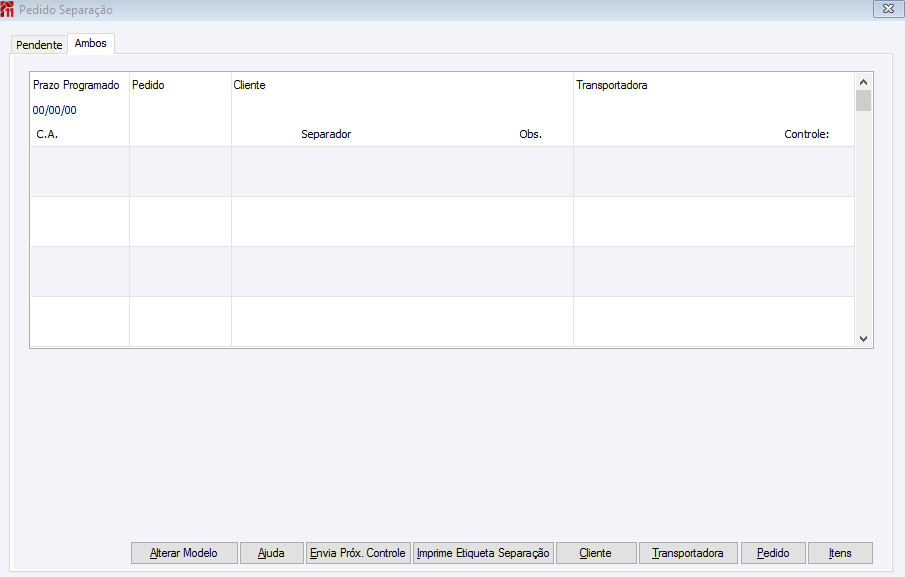Click the Transportadora column header in the grid
This screenshot has width=905, height=577.
coord(612,85)
